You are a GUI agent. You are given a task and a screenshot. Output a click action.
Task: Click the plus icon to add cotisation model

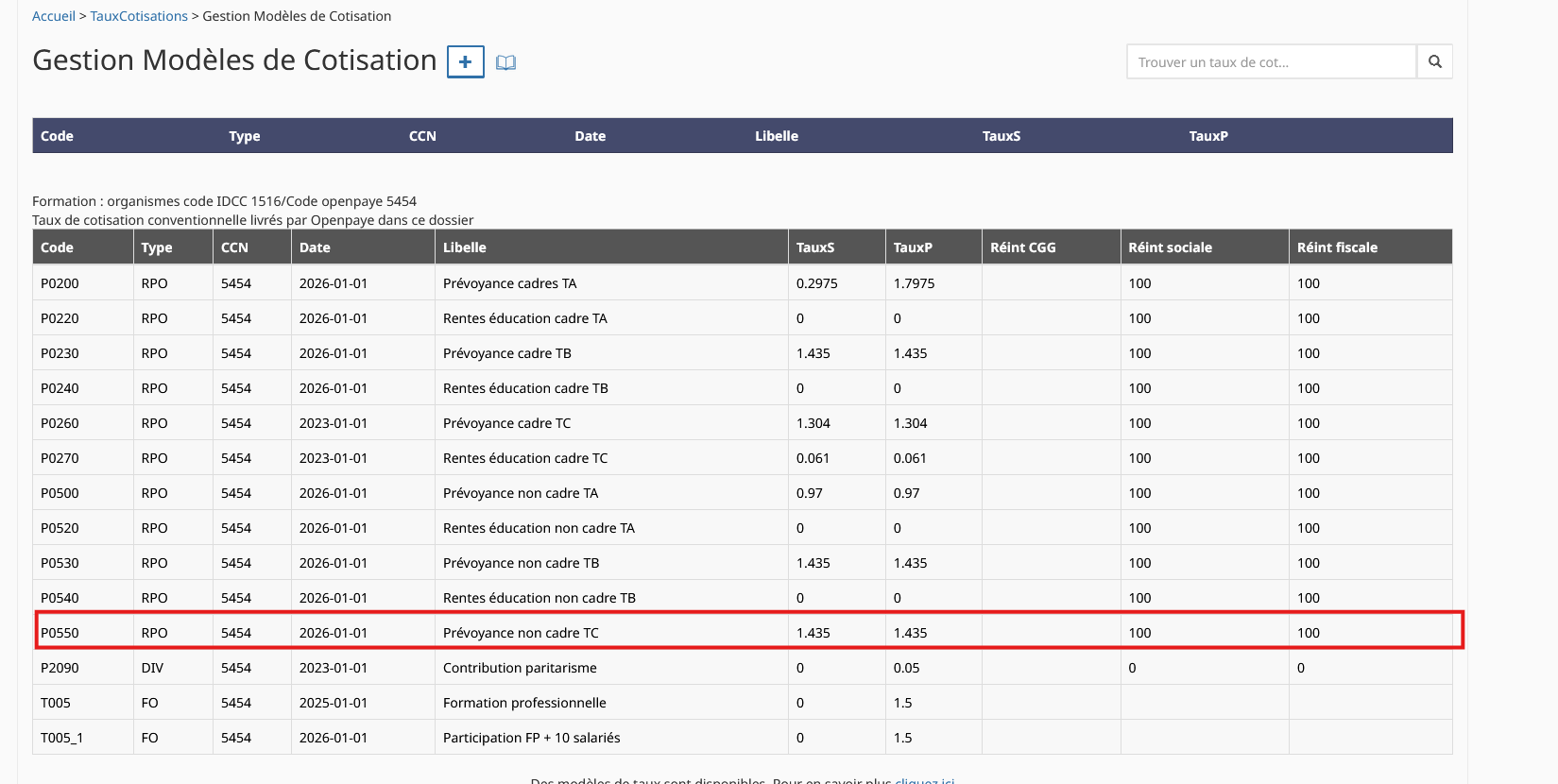point(465,62)
